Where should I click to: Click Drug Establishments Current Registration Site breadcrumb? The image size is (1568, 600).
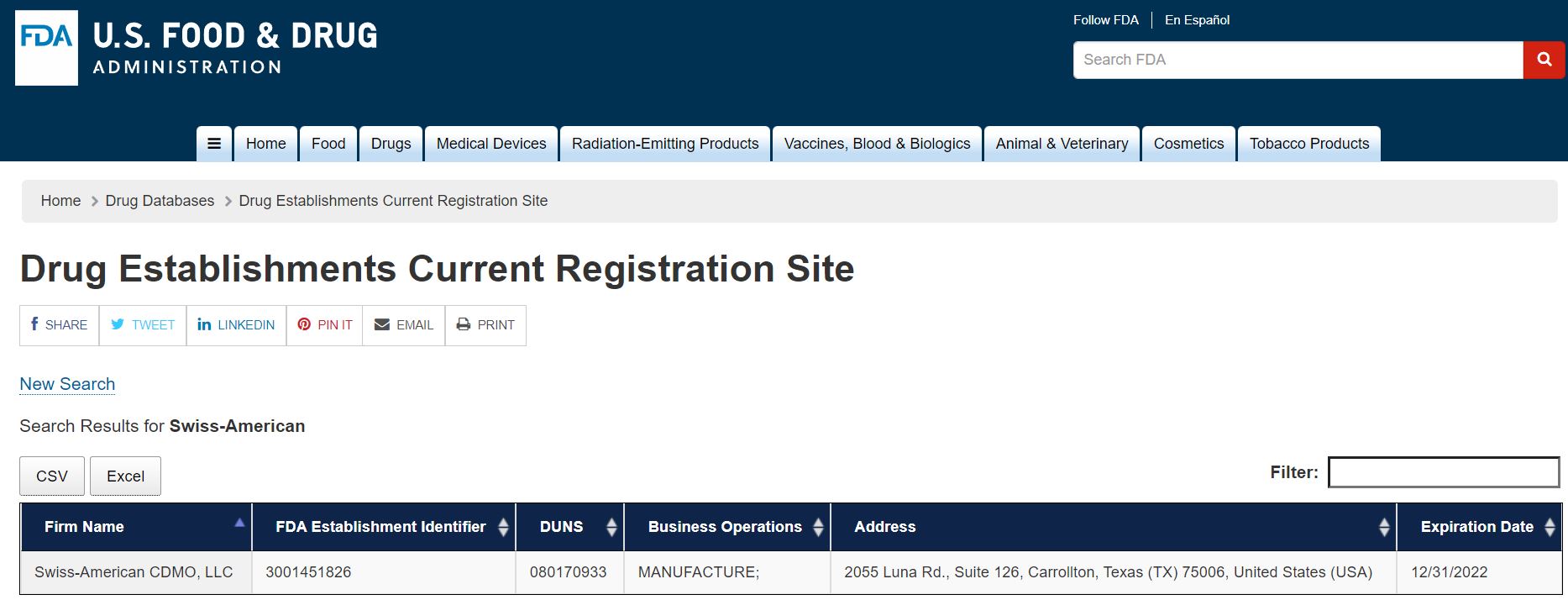393,201
